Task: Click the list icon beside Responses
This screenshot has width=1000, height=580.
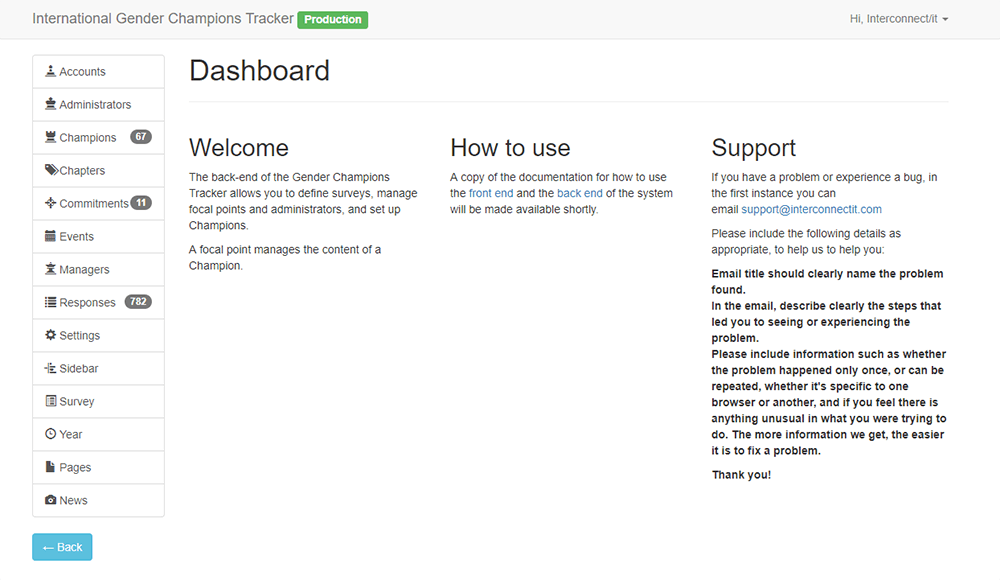Action: coord(50,303)
